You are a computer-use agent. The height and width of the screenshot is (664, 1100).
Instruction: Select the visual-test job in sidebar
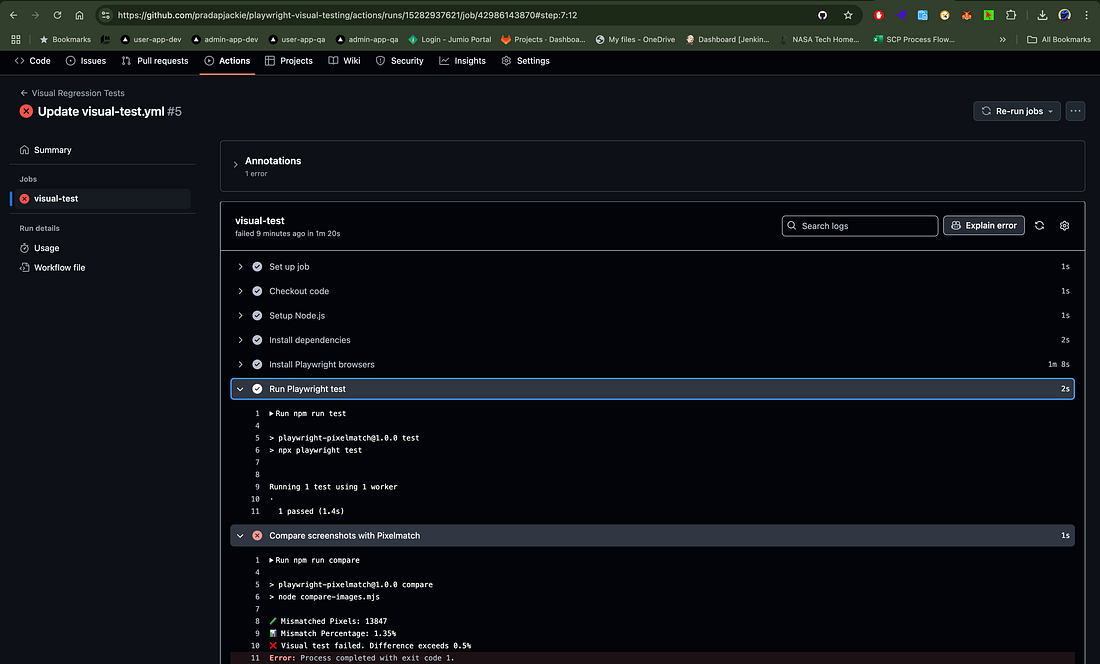coord(100,198)
